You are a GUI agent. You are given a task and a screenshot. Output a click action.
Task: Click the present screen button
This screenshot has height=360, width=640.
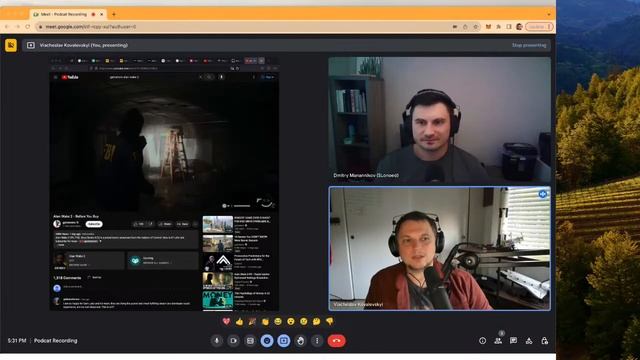284,340
